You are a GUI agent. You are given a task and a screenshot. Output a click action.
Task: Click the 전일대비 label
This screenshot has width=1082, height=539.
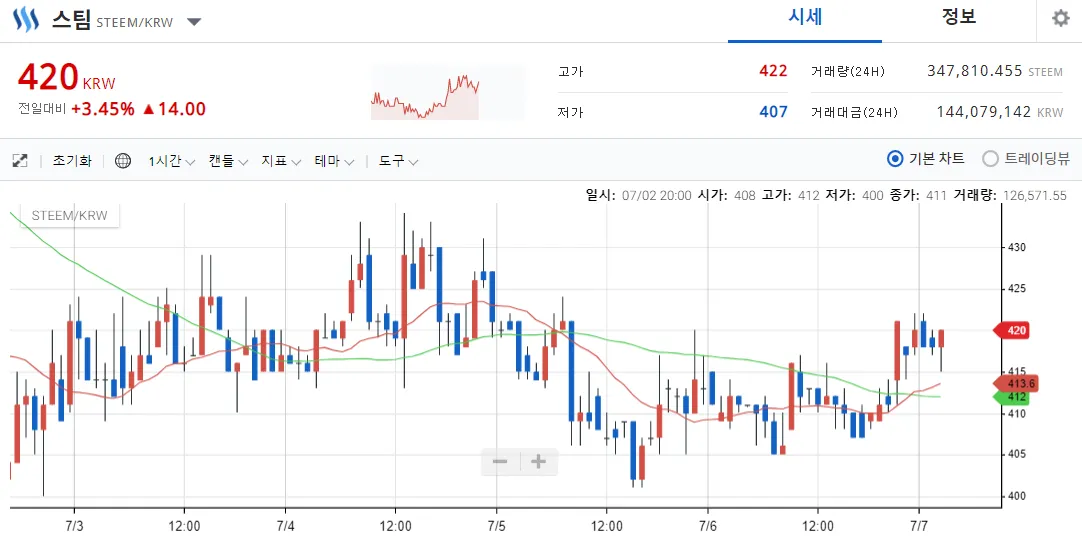click(x=42, y=109)
